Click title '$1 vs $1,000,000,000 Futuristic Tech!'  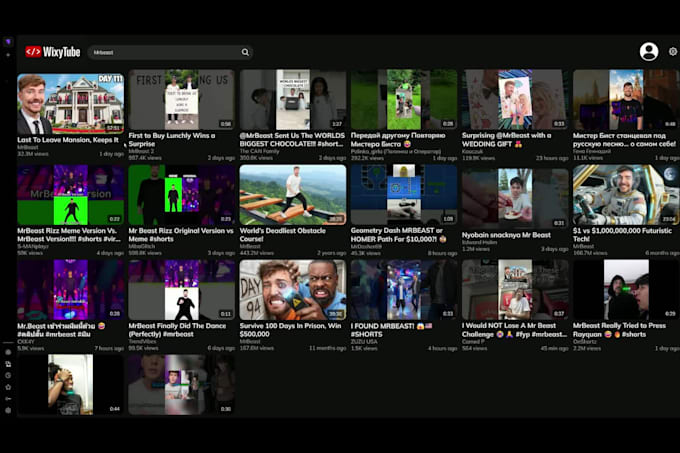coord(622,235)
